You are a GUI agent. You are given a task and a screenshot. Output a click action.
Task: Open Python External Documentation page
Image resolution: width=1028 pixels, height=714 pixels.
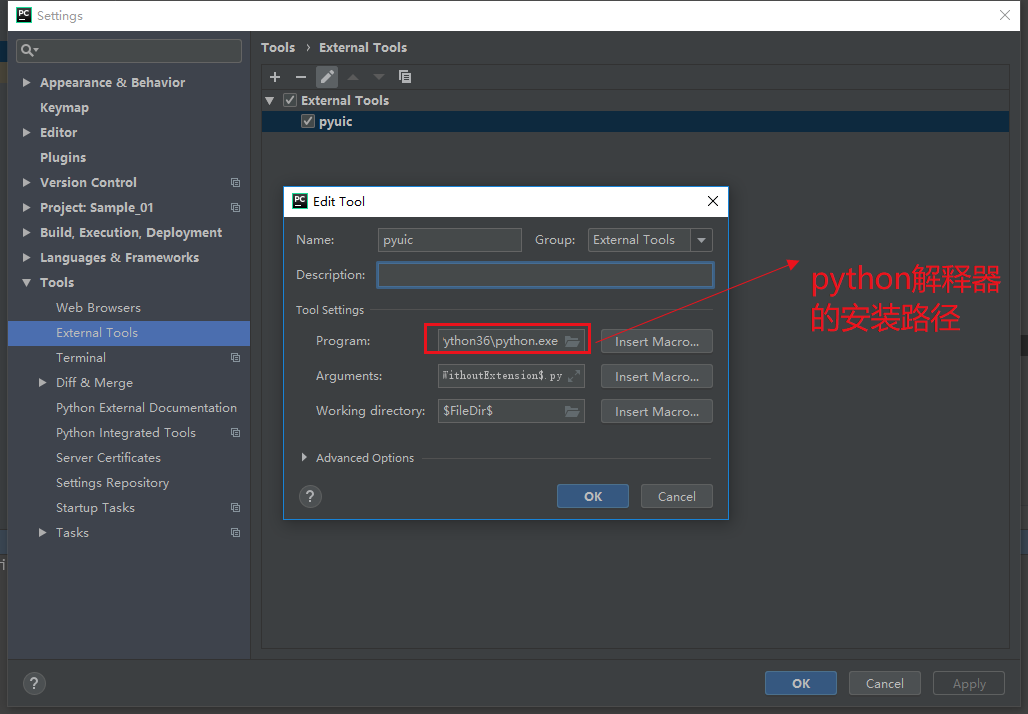tap(146, 408)
